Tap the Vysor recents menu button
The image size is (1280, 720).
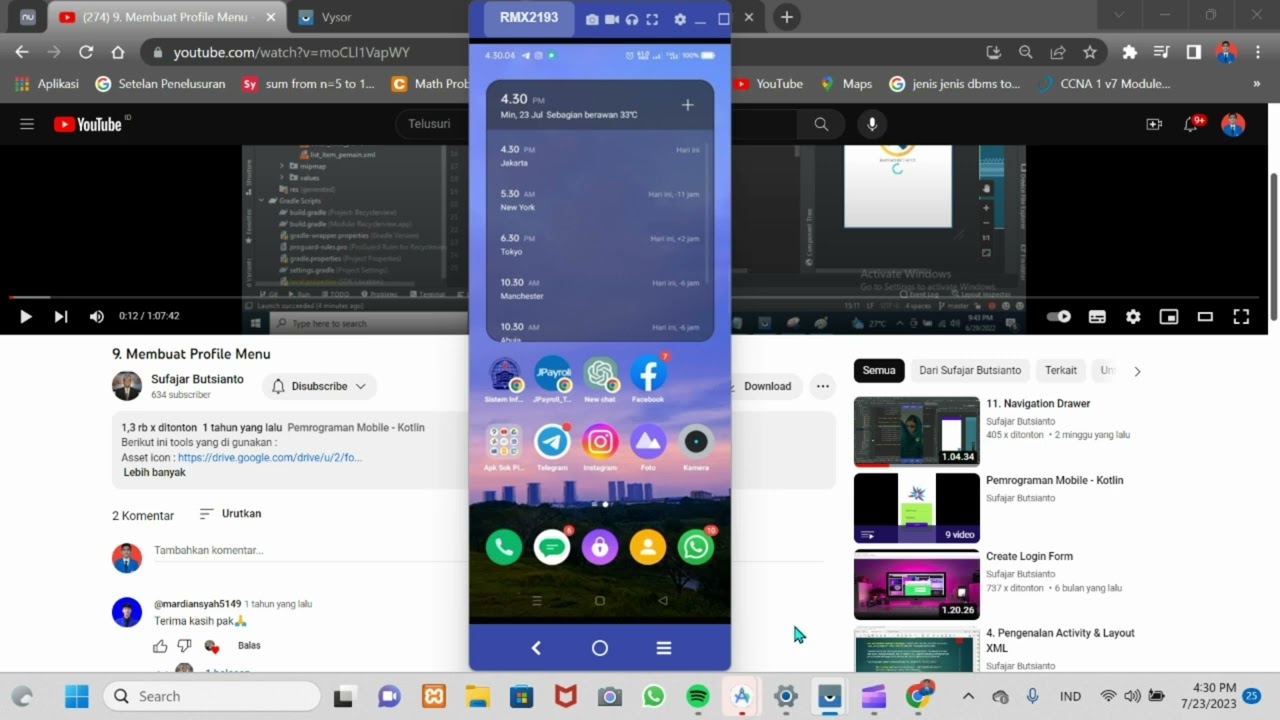pyautogui.click(x=663, y=648)
